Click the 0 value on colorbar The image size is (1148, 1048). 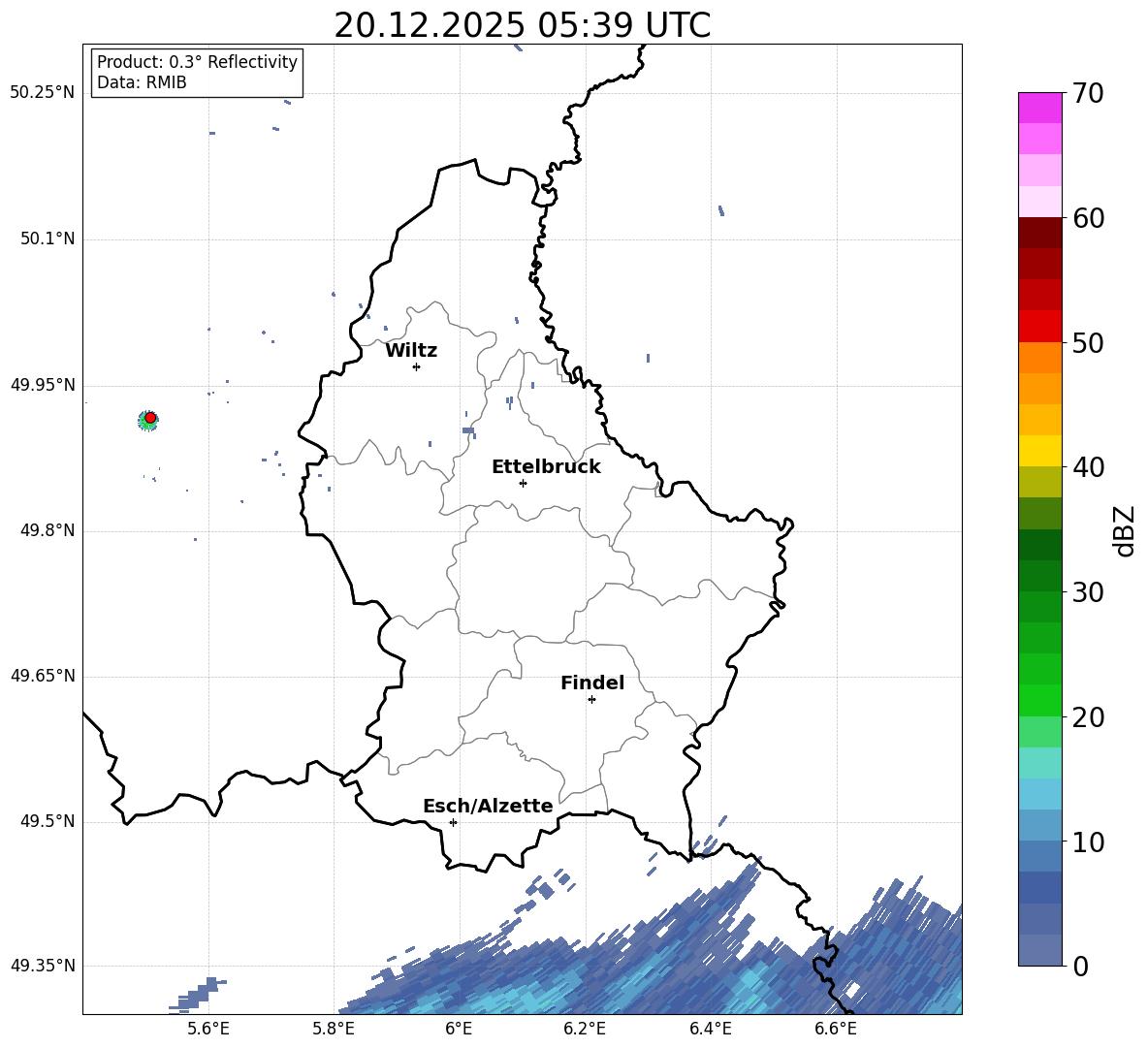click(x=1080, y=966)
